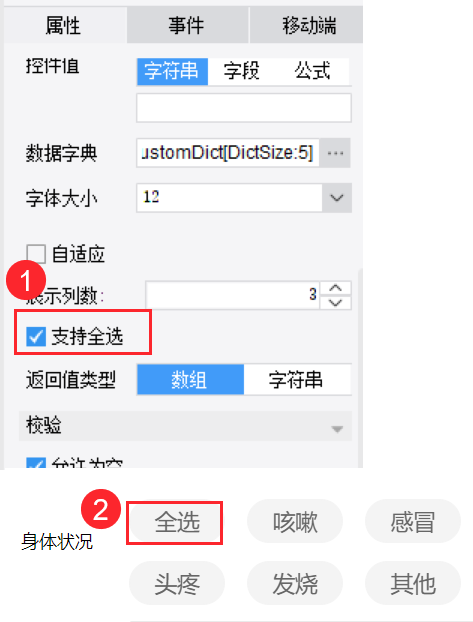Open the 字体大小 dropdown arrow
The image size is (473, 622).
(x=337, y=198)
